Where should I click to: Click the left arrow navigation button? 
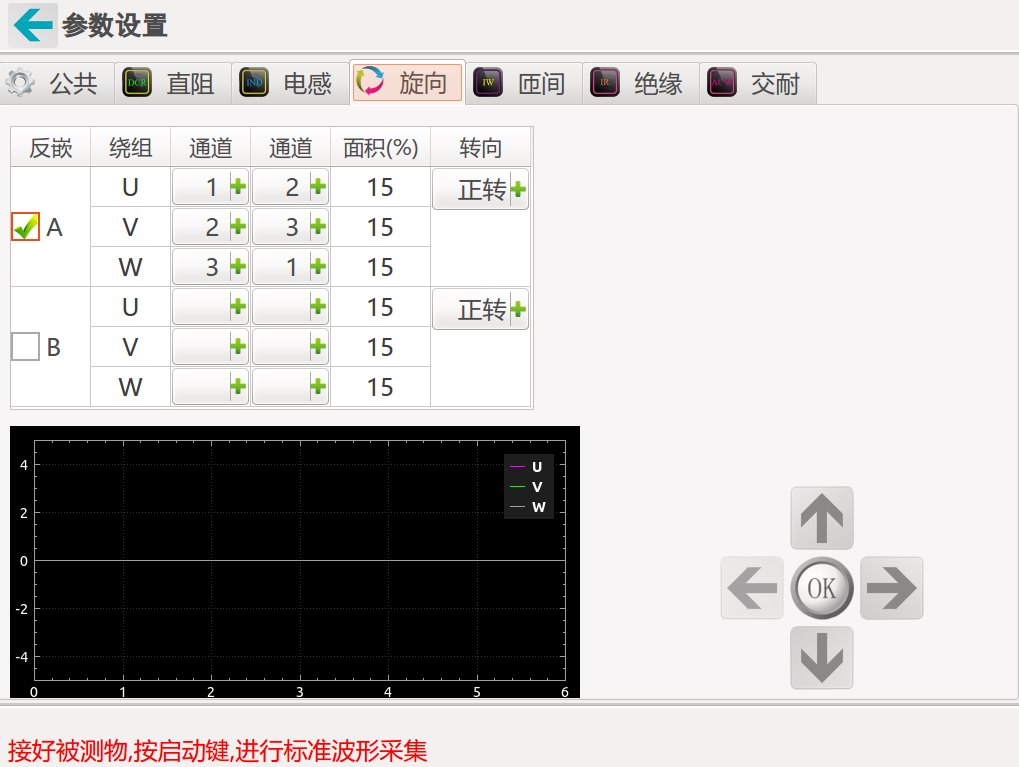coord(752,588)
